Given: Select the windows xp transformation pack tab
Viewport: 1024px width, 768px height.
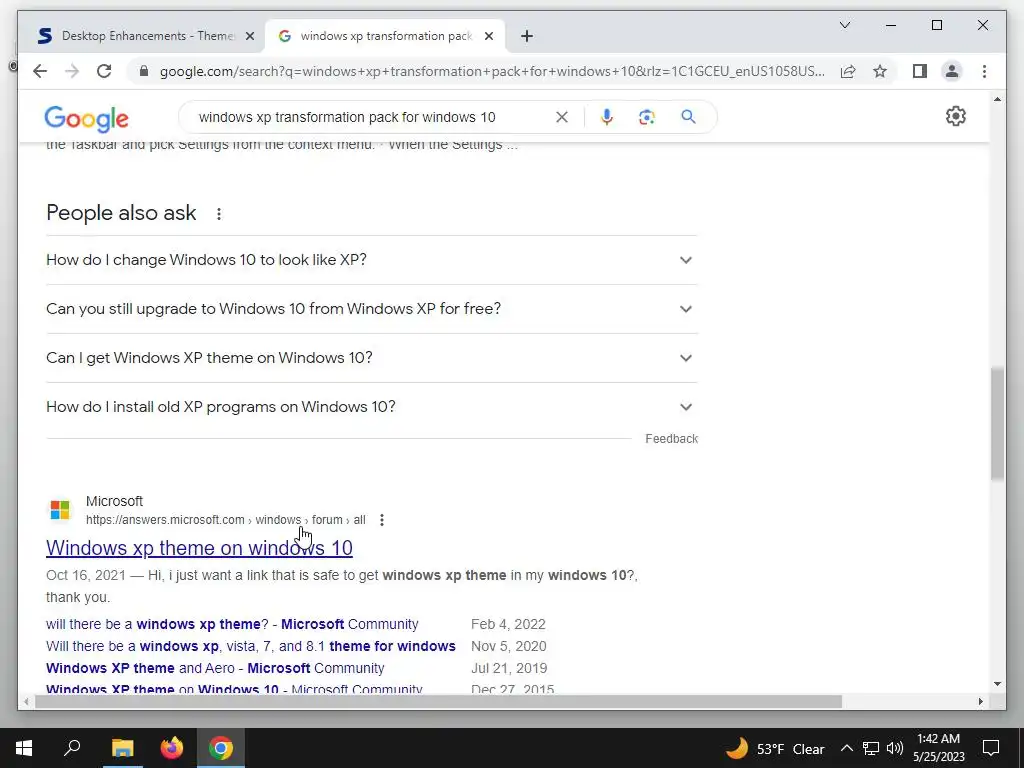Looking at the screenshot, I should click(385, 36).
